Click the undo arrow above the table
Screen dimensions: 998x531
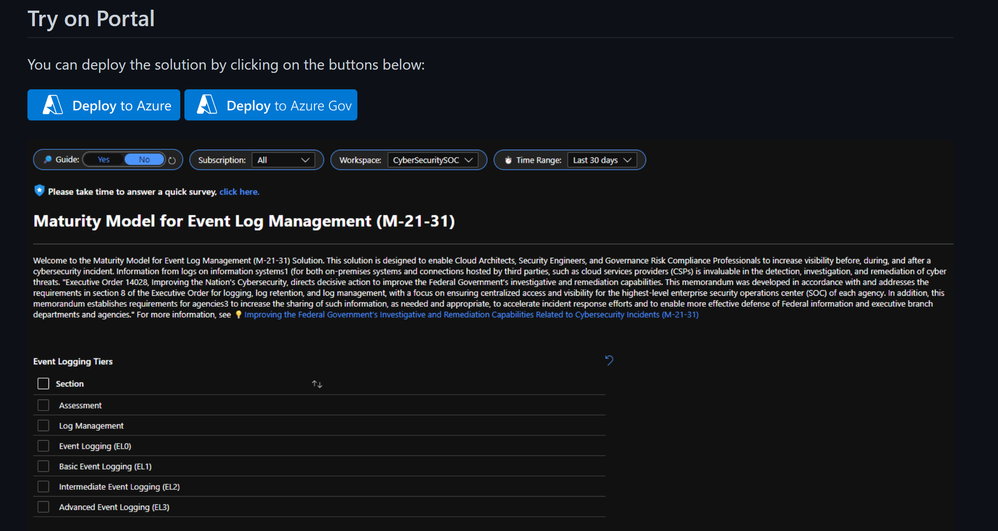coord(609,361)
